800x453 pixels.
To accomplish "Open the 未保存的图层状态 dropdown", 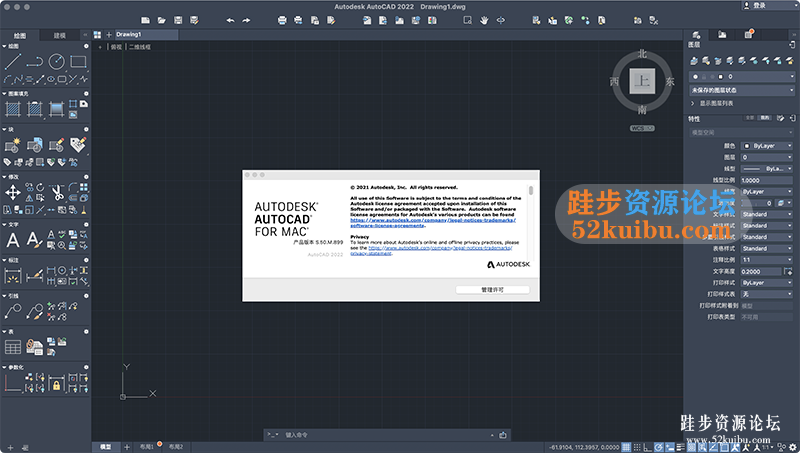I will point(742,90).
